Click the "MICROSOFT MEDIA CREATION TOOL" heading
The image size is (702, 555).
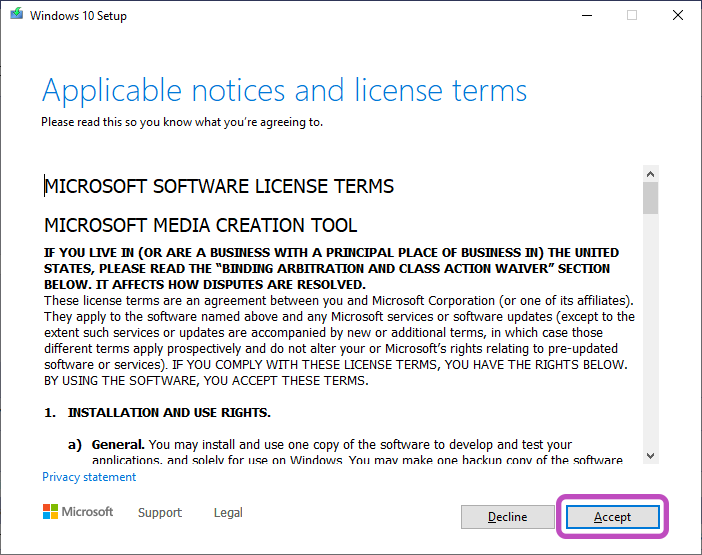[201, 225]
